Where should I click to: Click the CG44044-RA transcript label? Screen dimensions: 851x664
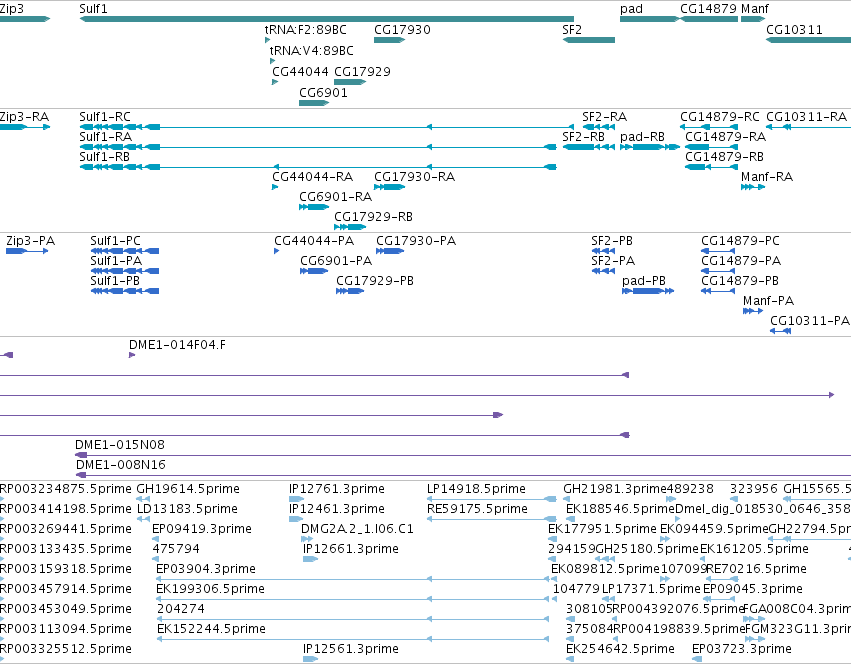313,177
